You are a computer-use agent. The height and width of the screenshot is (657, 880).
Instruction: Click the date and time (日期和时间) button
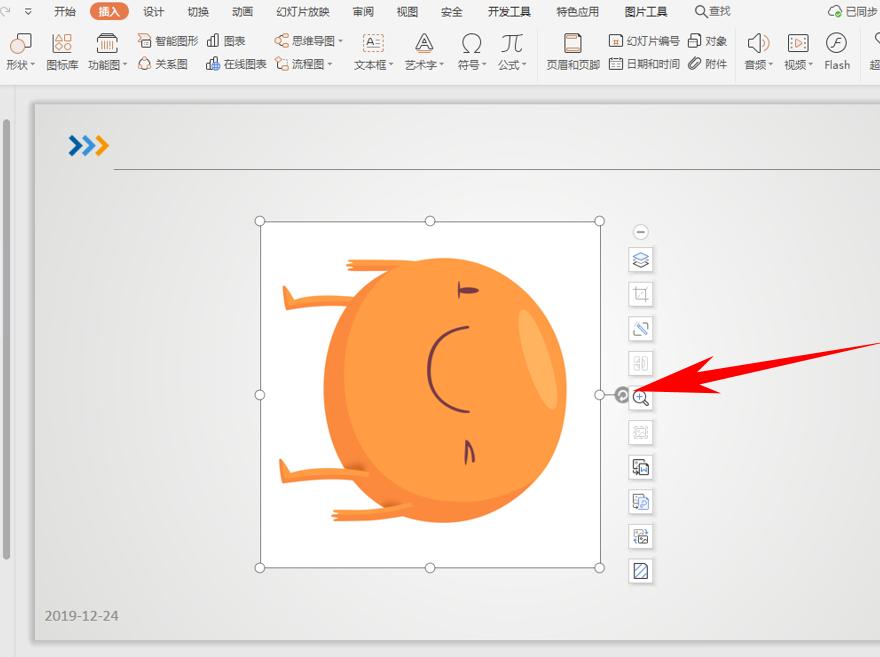coord(644,63)
